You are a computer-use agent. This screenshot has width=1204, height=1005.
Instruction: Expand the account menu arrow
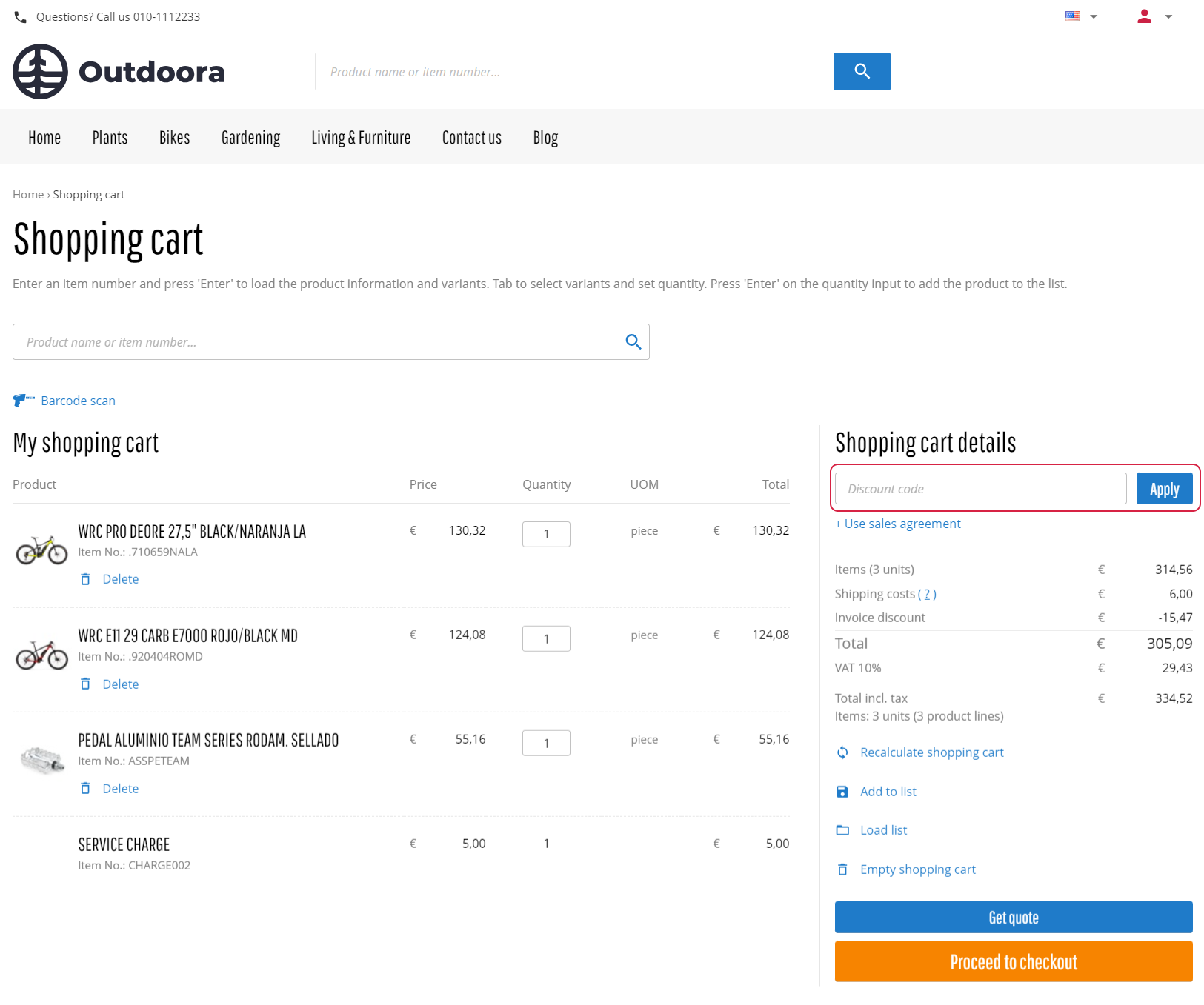(x=1168, y=16)
